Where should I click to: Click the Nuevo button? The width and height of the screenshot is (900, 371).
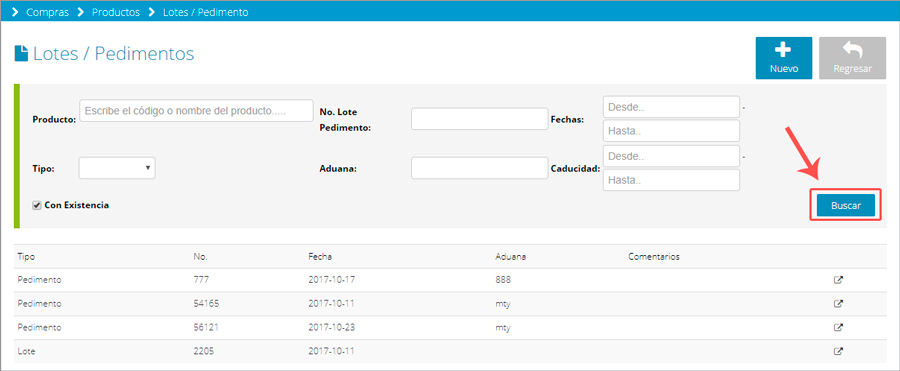[x=783, y=58]
